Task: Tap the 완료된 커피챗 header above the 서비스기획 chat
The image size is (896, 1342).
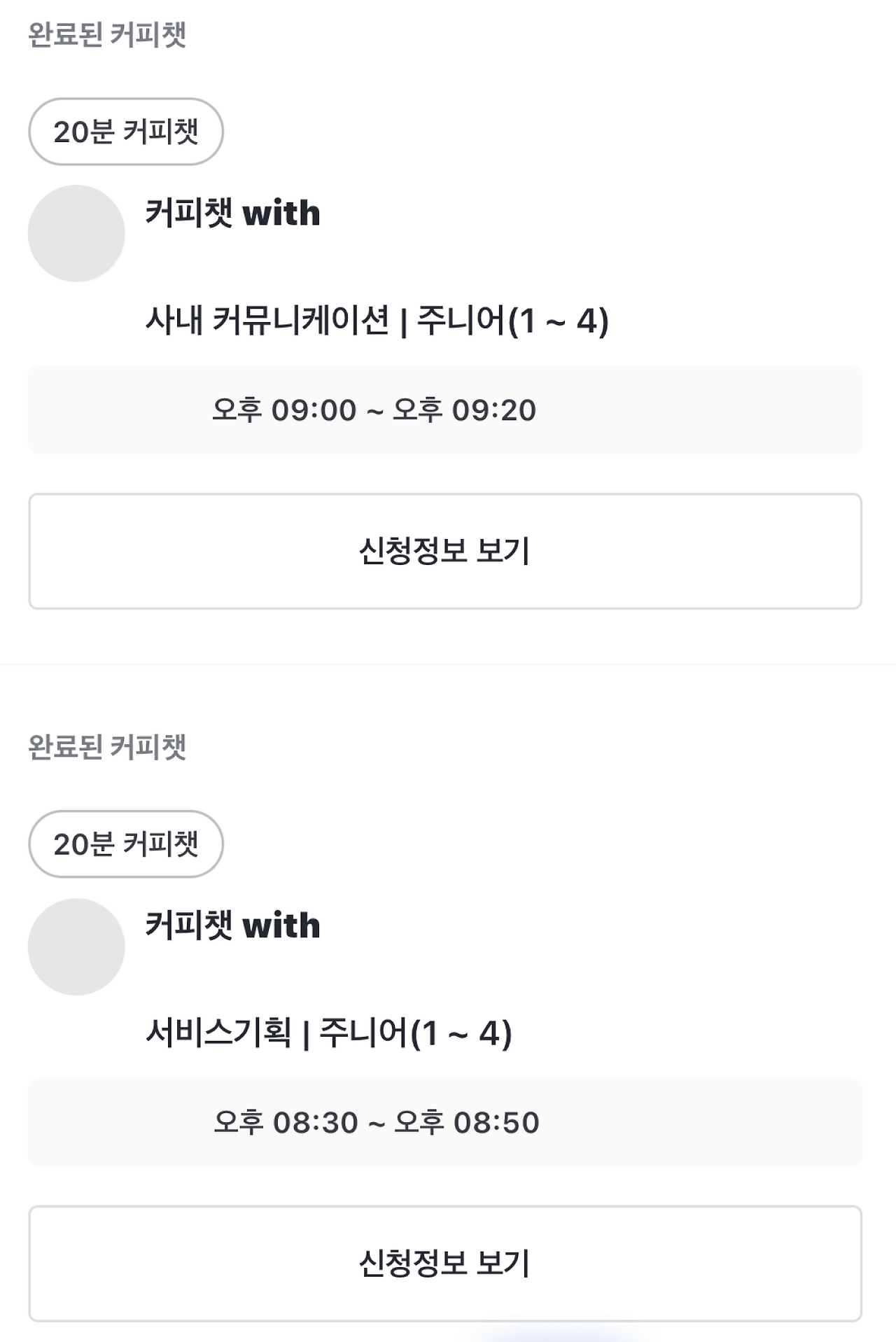Action: [x=107, y=747]
